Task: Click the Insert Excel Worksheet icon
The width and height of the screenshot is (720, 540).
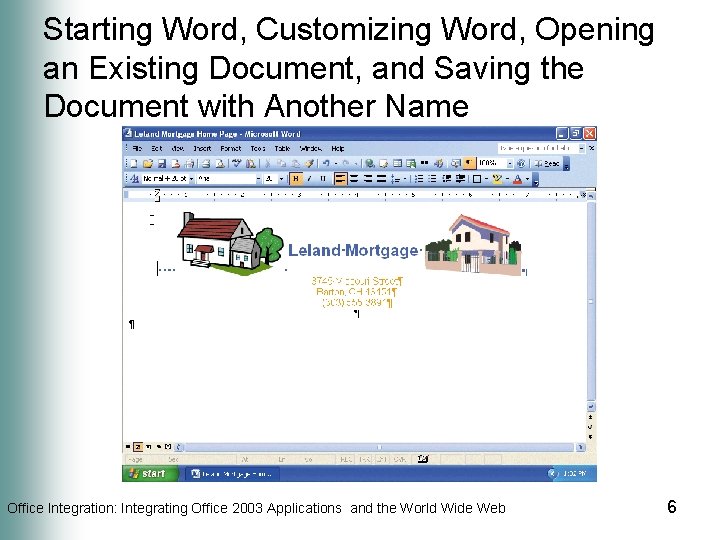Action: tap(411, 163)
